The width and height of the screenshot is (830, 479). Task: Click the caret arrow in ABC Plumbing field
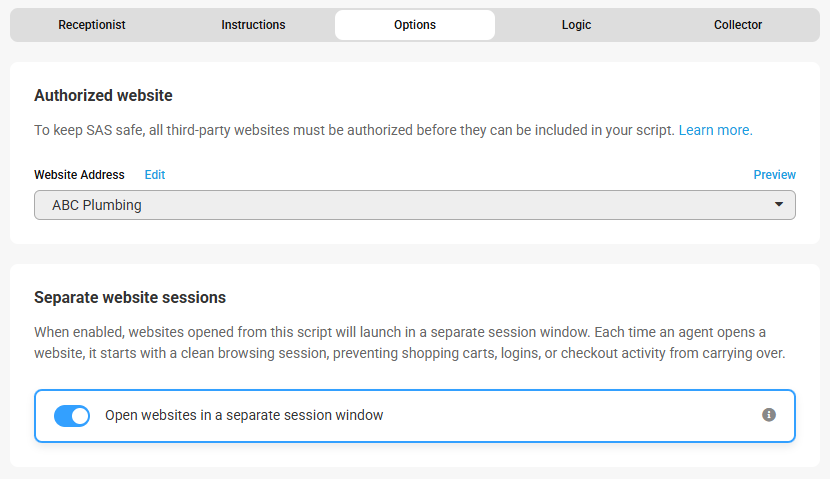779,205
